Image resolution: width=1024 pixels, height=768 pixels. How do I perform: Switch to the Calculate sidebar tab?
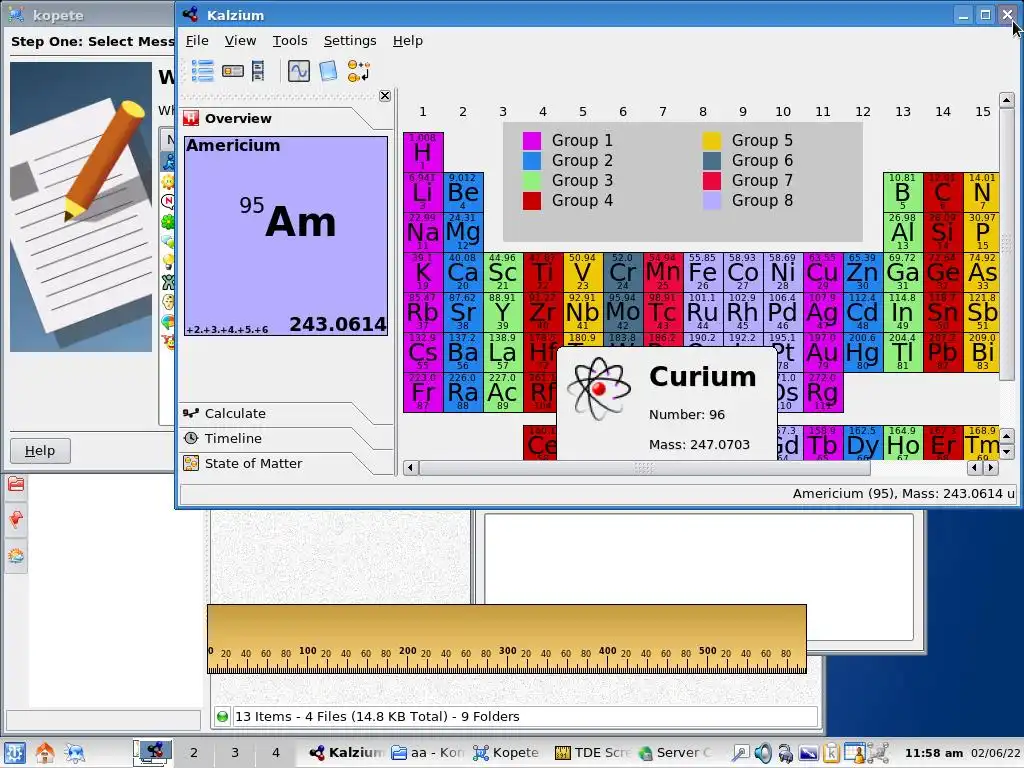(x=286, y=413)
